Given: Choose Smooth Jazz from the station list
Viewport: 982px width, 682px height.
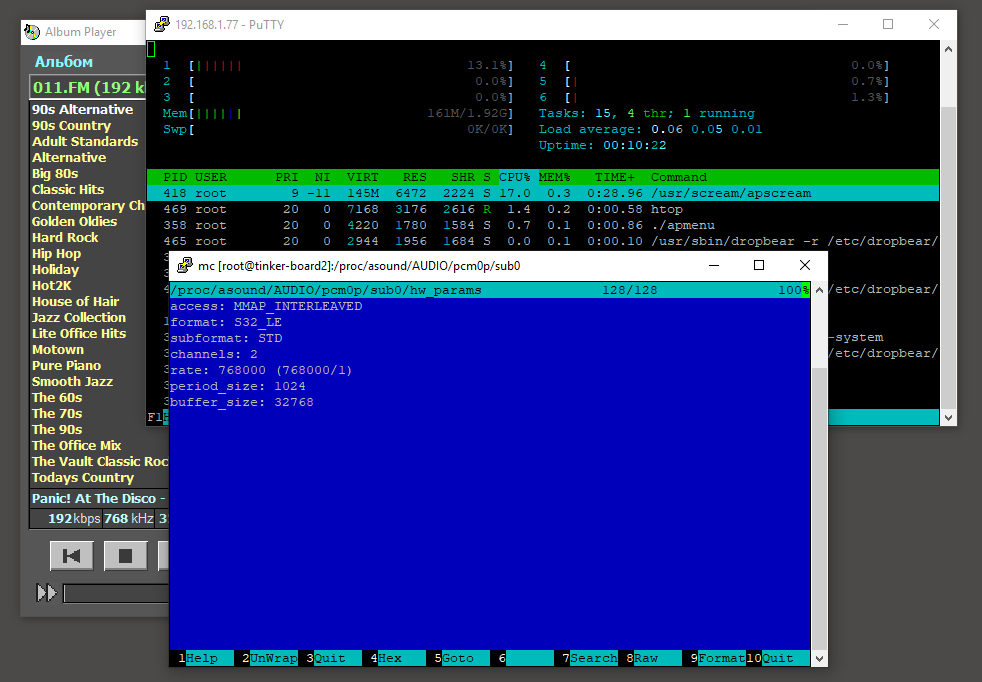Looking at the screenshot, I should (72, 382).
